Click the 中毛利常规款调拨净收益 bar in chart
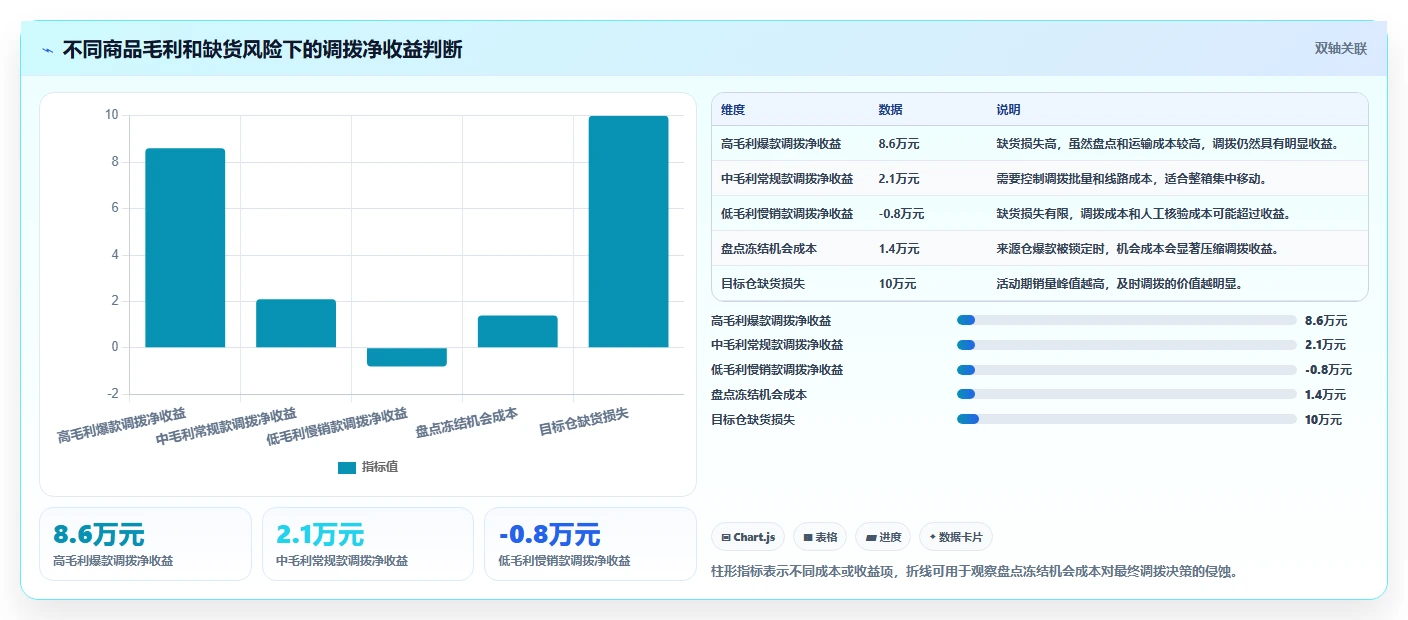1408x620 pixels. [296, 323]
